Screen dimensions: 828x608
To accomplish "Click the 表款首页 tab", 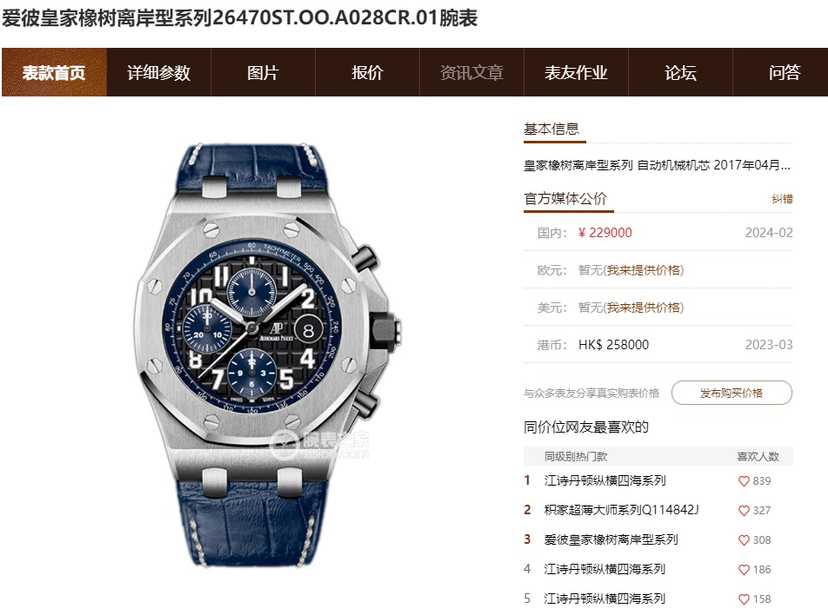I will (x=54, y=72).
